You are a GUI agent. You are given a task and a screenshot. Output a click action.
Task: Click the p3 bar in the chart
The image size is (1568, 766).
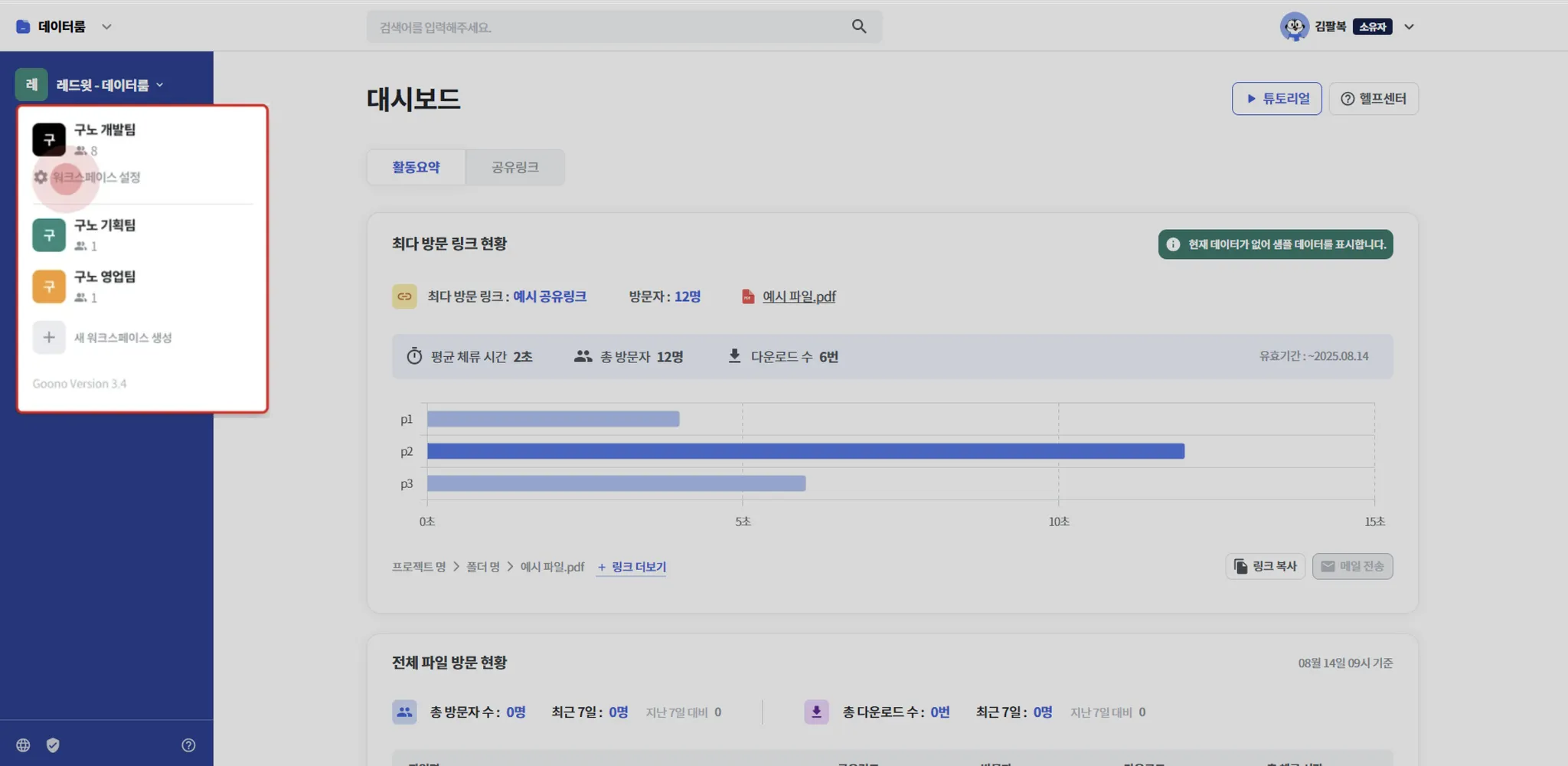[616, 483]
